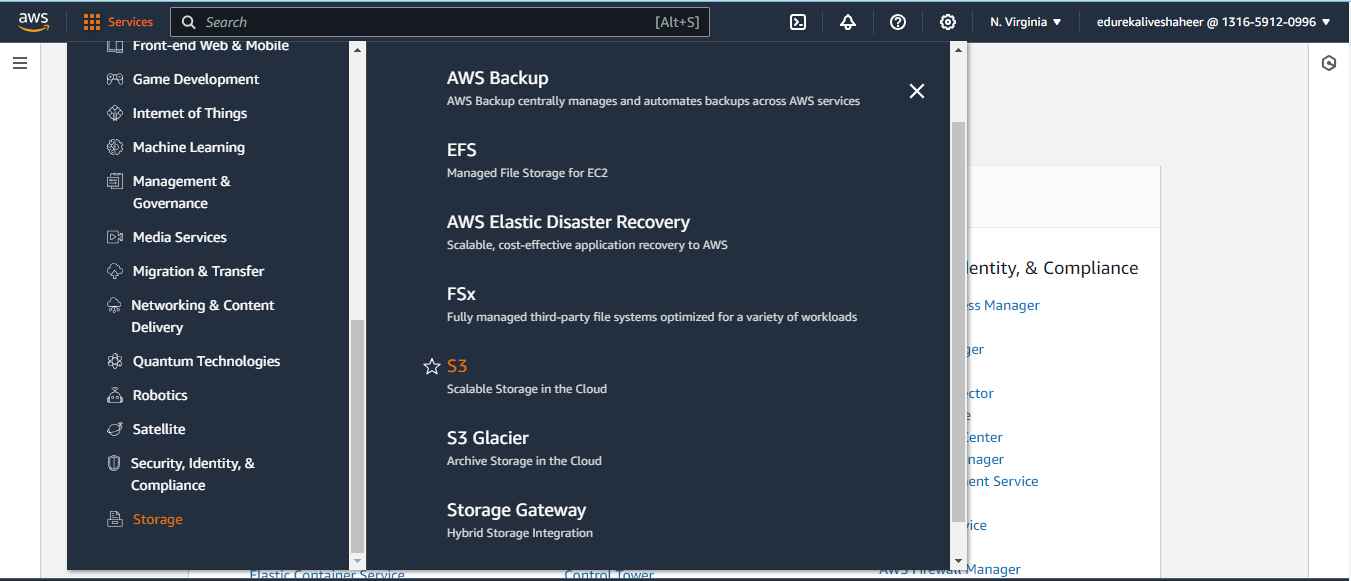Open the notifications bell

pyautogui.click(x=847, y=21)
